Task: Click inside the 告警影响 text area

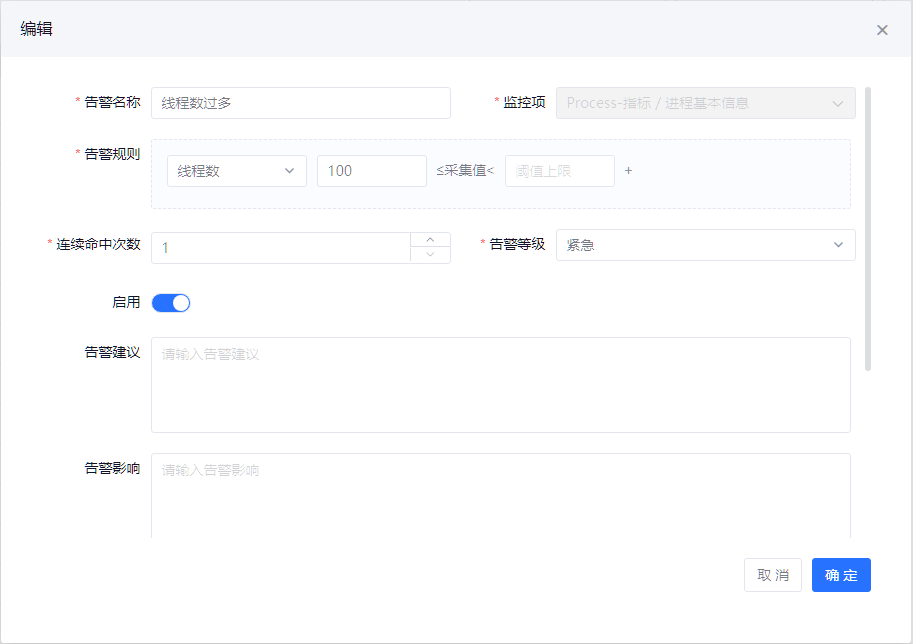Action: [x=500, y=497]
